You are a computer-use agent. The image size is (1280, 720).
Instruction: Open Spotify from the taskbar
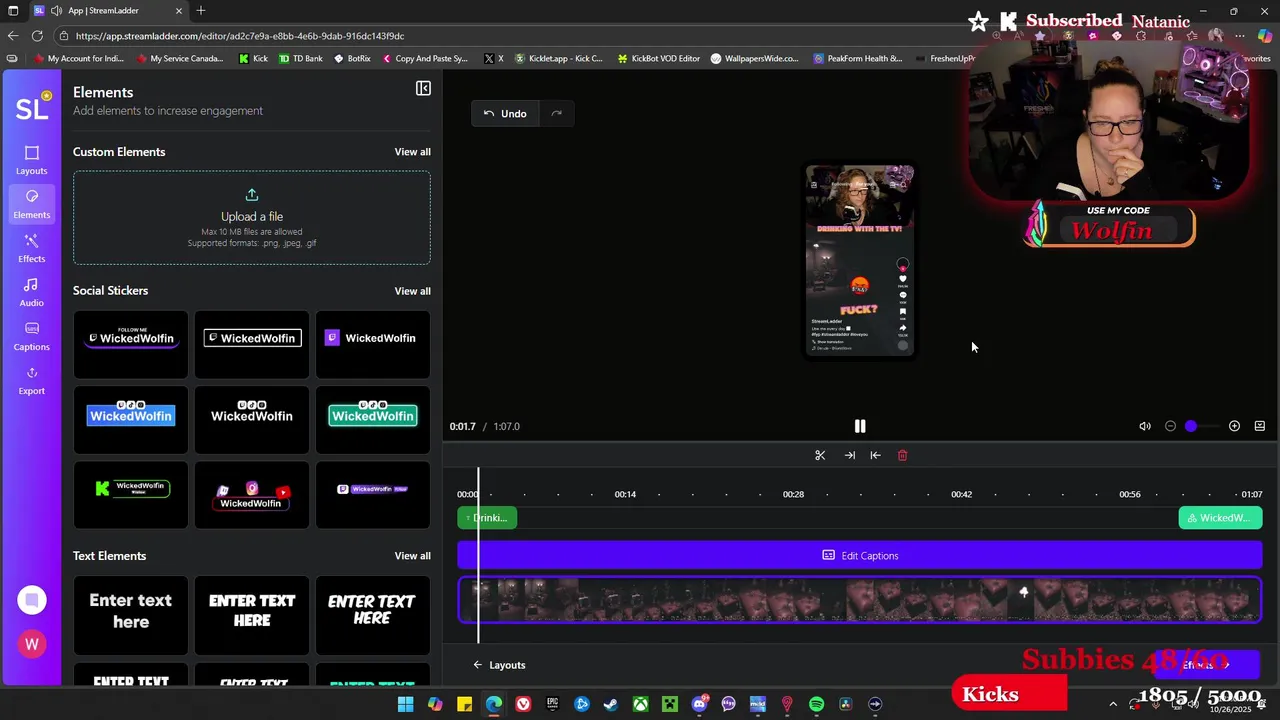tap(816, 704)
